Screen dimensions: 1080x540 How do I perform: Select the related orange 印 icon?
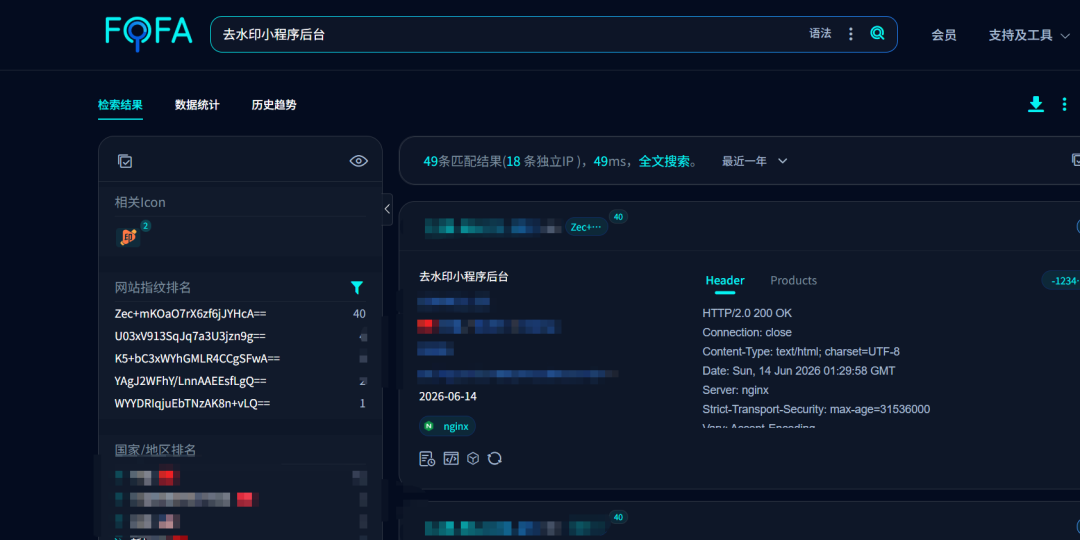click(x=128, y=238)
